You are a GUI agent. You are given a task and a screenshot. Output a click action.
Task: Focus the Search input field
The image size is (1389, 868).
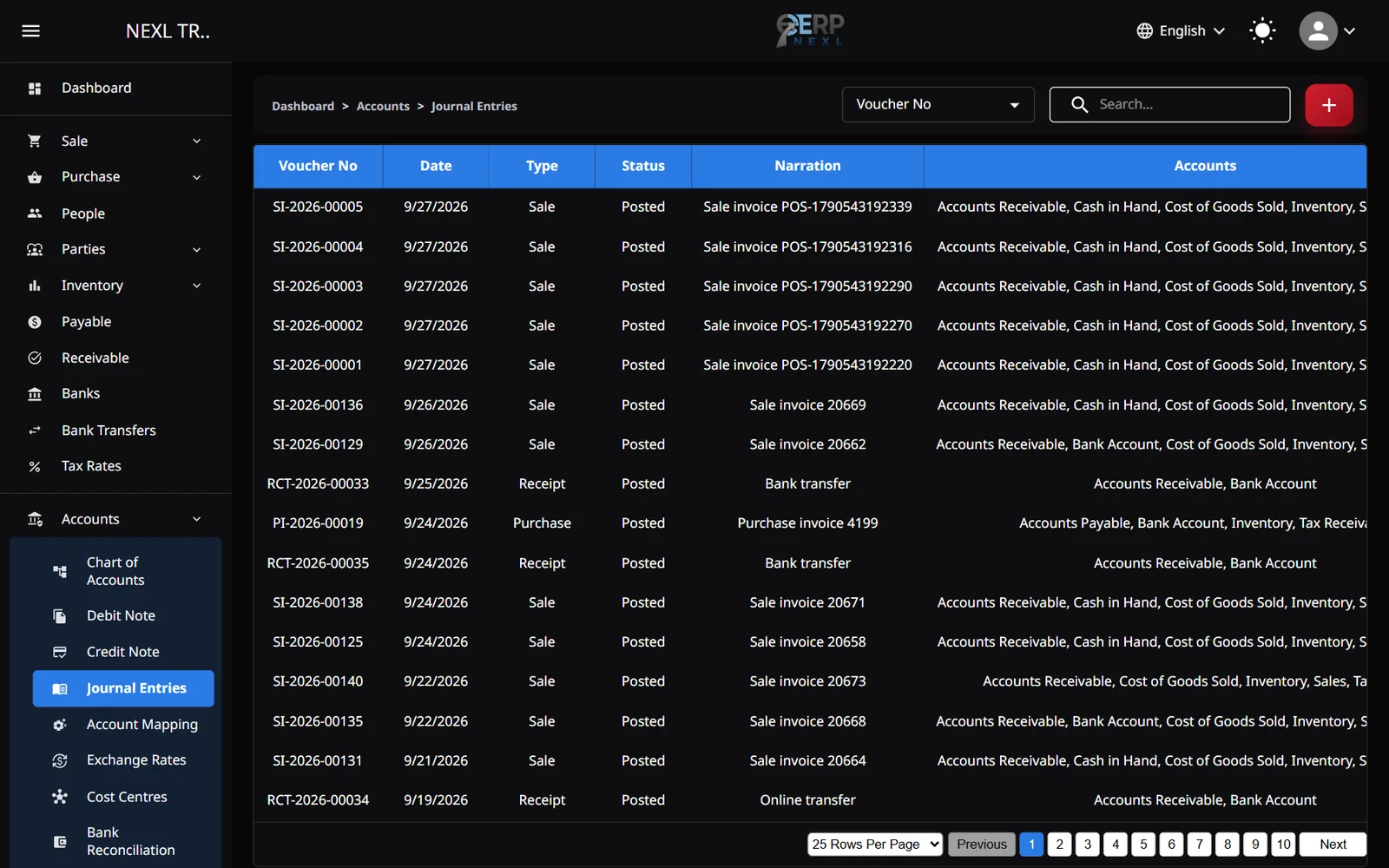tap(1169, 105)
